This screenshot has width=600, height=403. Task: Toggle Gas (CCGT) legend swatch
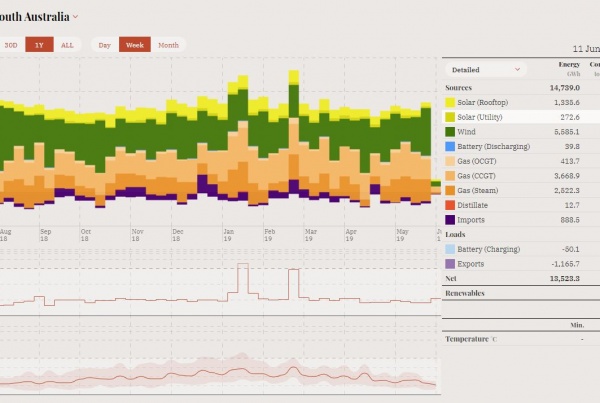(x=451, y=176)
